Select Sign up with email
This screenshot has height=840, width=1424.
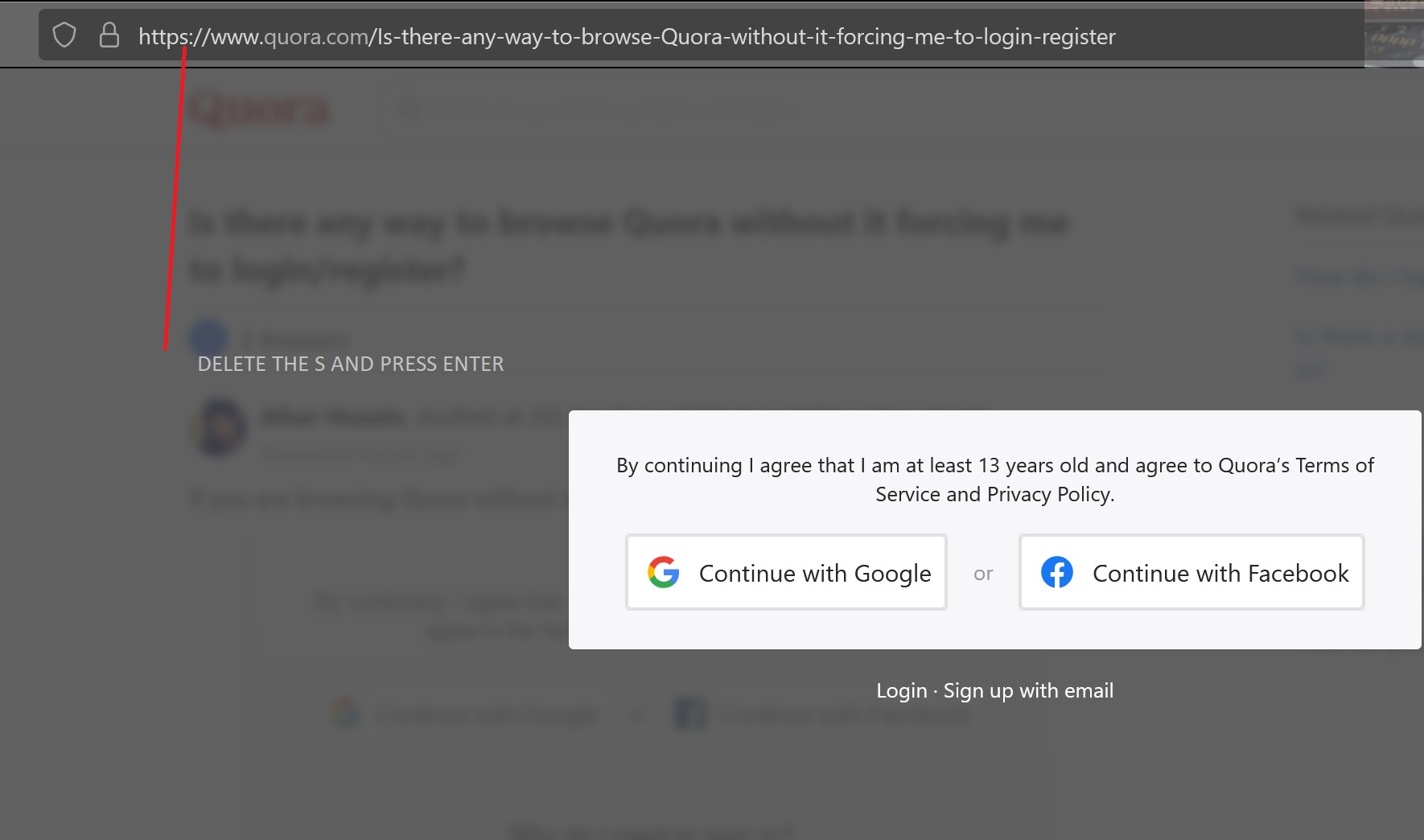(x=1028, y=690)
